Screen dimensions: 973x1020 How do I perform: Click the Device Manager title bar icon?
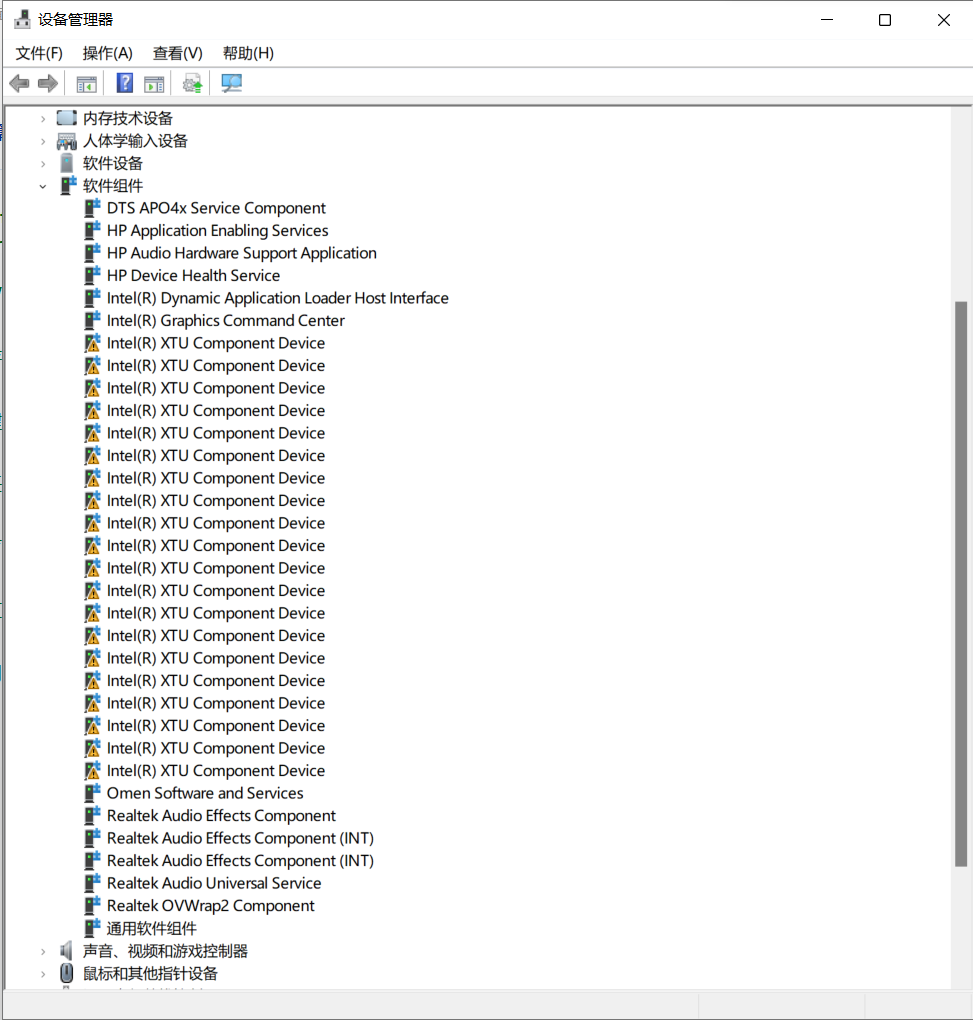click(x=21, y=17)
